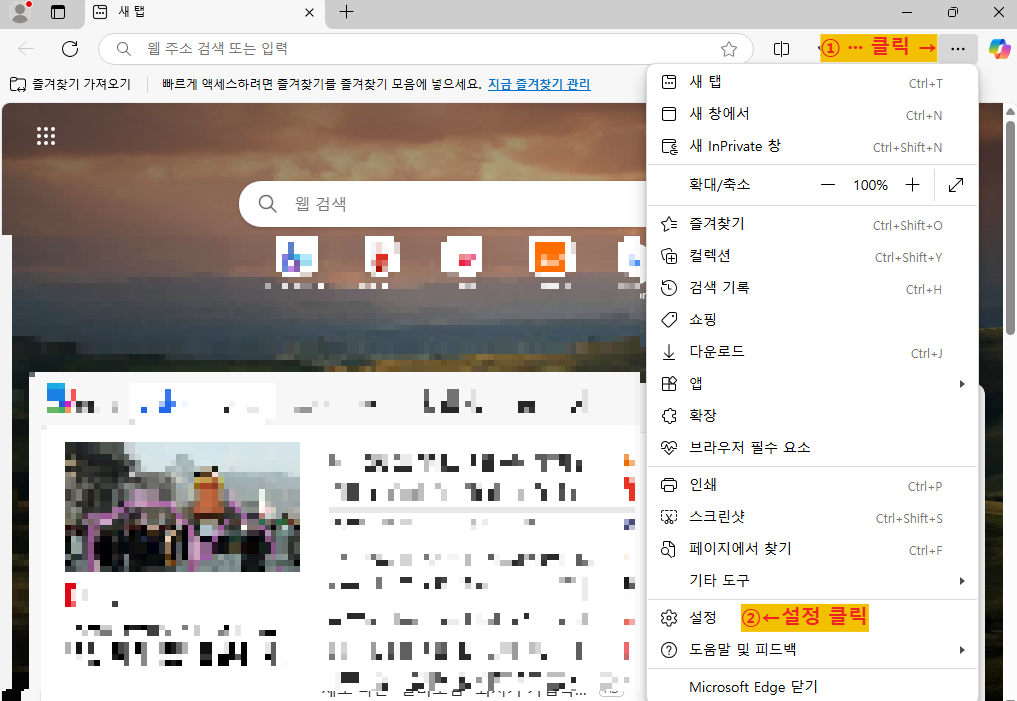
Task: Add page to favorites star icon
Action: (729, 49)
